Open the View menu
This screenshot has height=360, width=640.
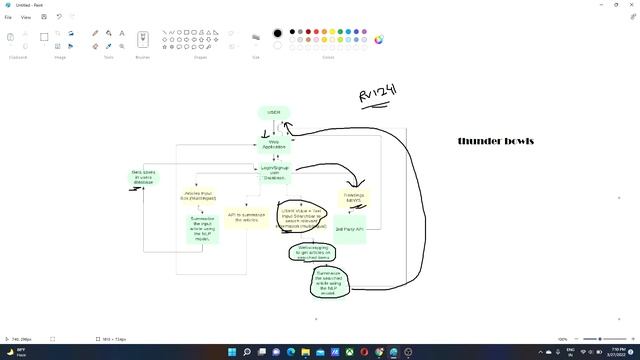(x=26, y=17)
